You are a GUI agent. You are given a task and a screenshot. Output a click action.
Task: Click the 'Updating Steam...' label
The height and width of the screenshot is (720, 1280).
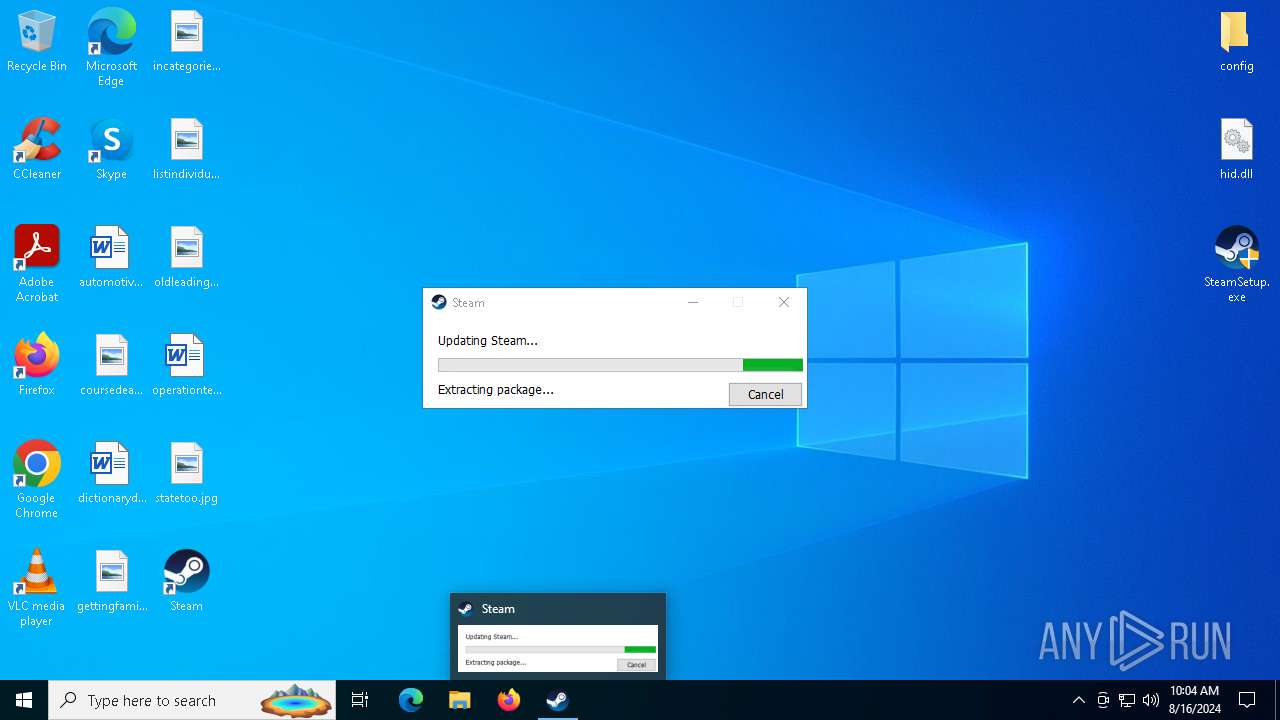tap(488, 340)
